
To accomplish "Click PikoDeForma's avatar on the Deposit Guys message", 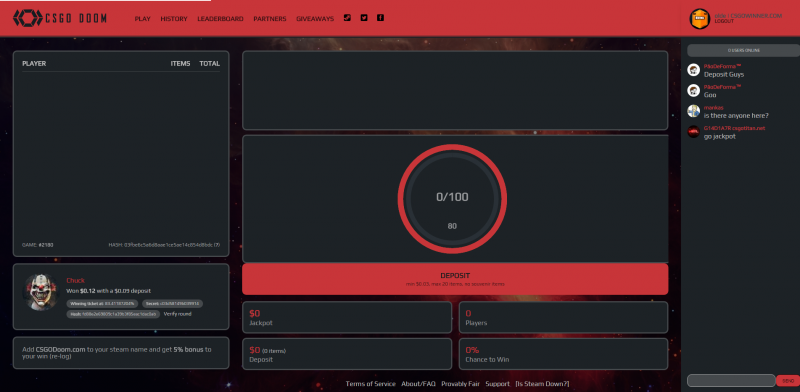I will 693,70.
